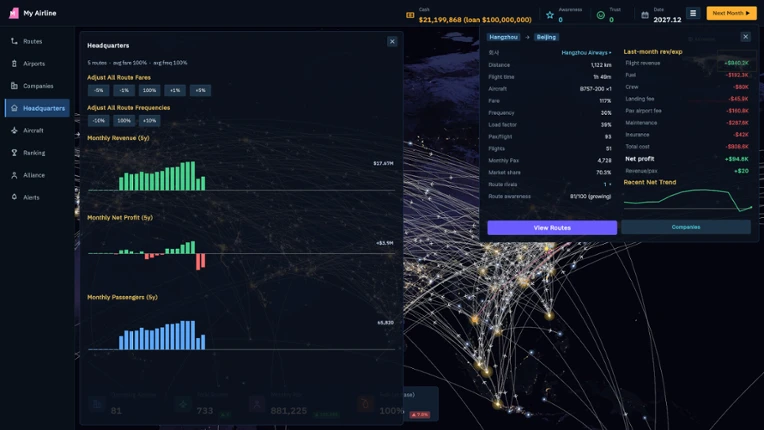The width and height of the screenshot is (764, 430).
Task: Raise all route fares by 1%
Action: coord(175,91)
